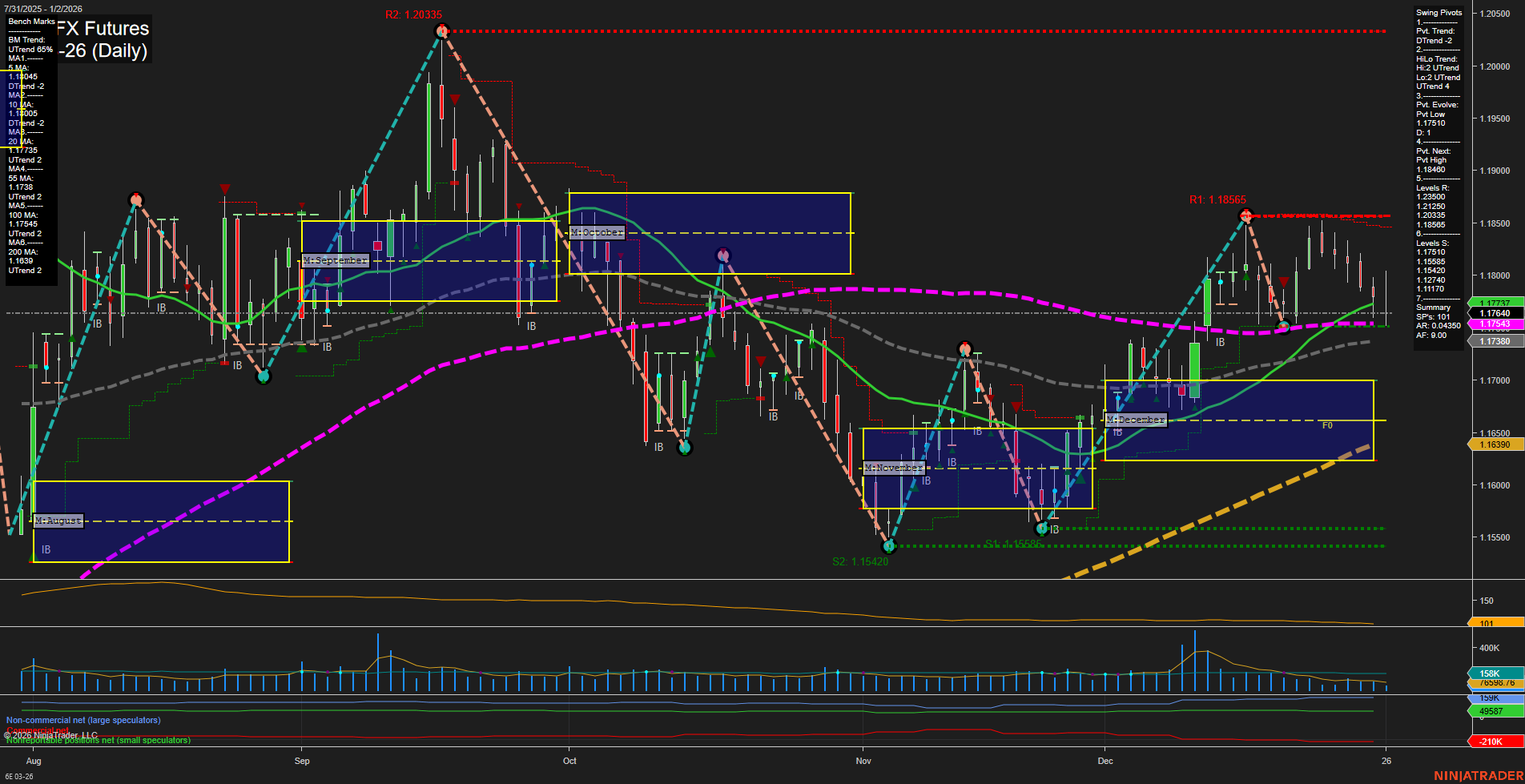Click the Non-commercial net (large speculators) legend text

(x=83, y=720)
